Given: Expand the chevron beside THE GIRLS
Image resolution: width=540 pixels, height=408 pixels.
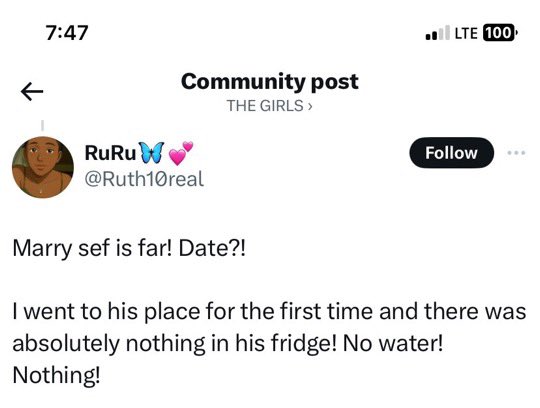Looking at the screenshot, I should coord(310,106).
